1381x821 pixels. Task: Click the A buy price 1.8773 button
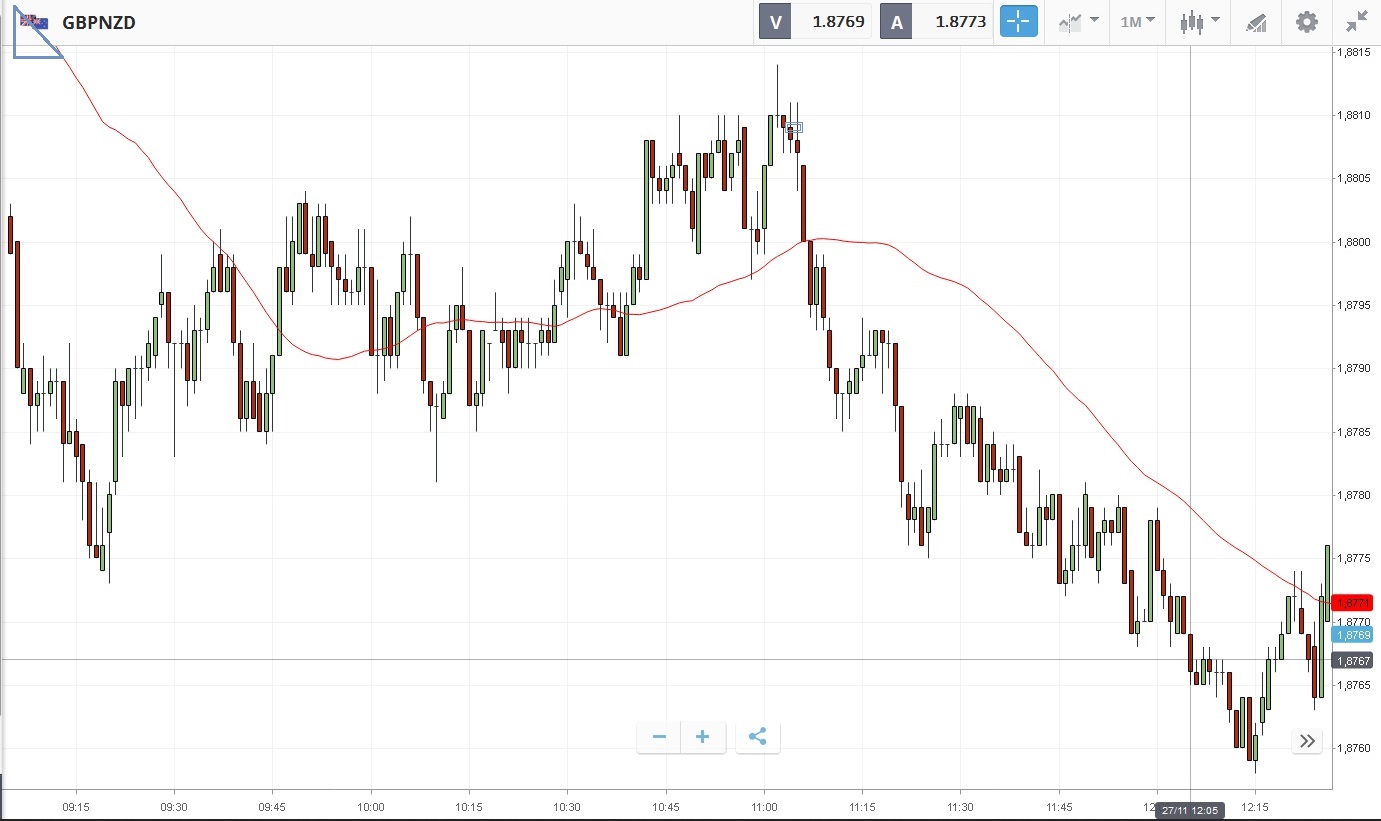click(936, 22)
